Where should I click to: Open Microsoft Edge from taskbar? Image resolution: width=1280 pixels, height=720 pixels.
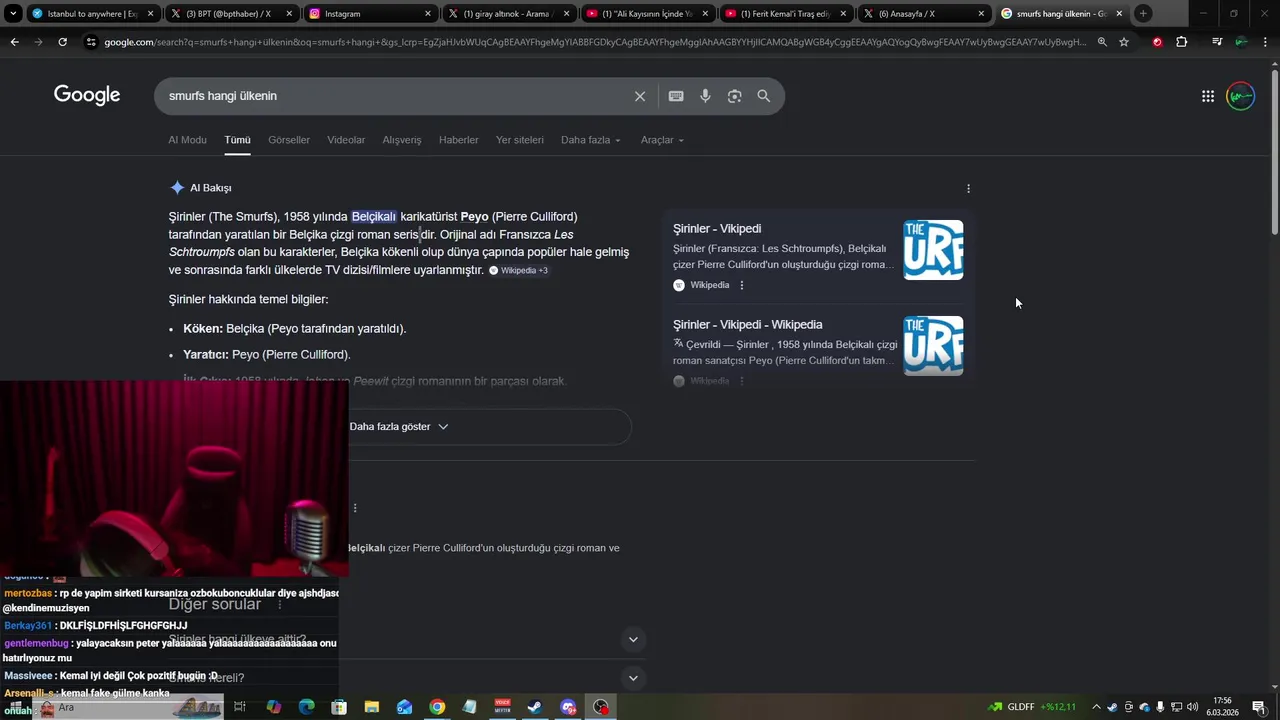(x=307, y=707)
